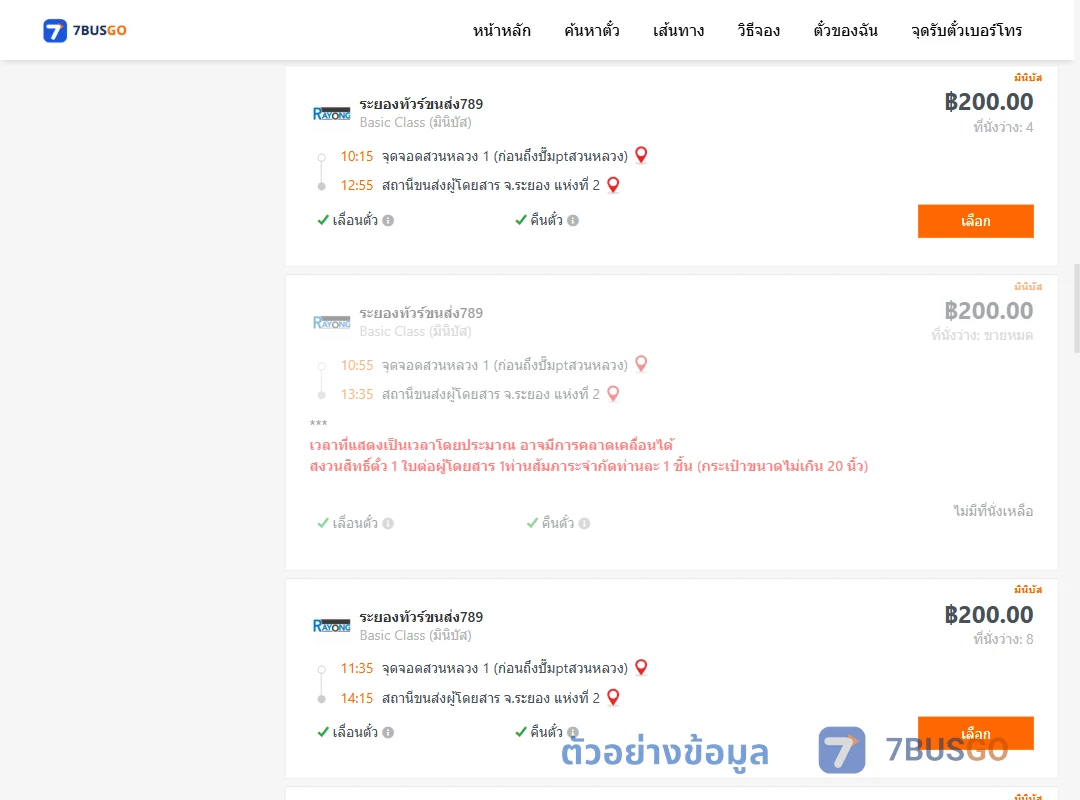Click the มินิบัส tag on the sold-out trip card
Viewport: 1080px width, 800px height.
click(x=1028, y=286)
